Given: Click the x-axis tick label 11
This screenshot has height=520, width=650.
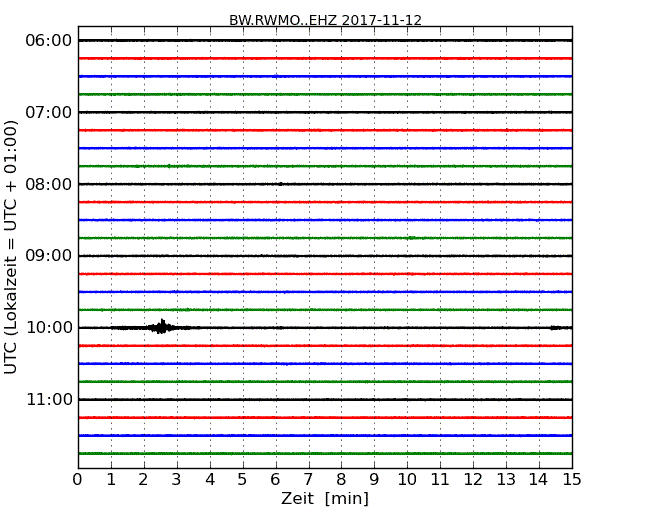Looking at the screenshot, I should point(440,480).
